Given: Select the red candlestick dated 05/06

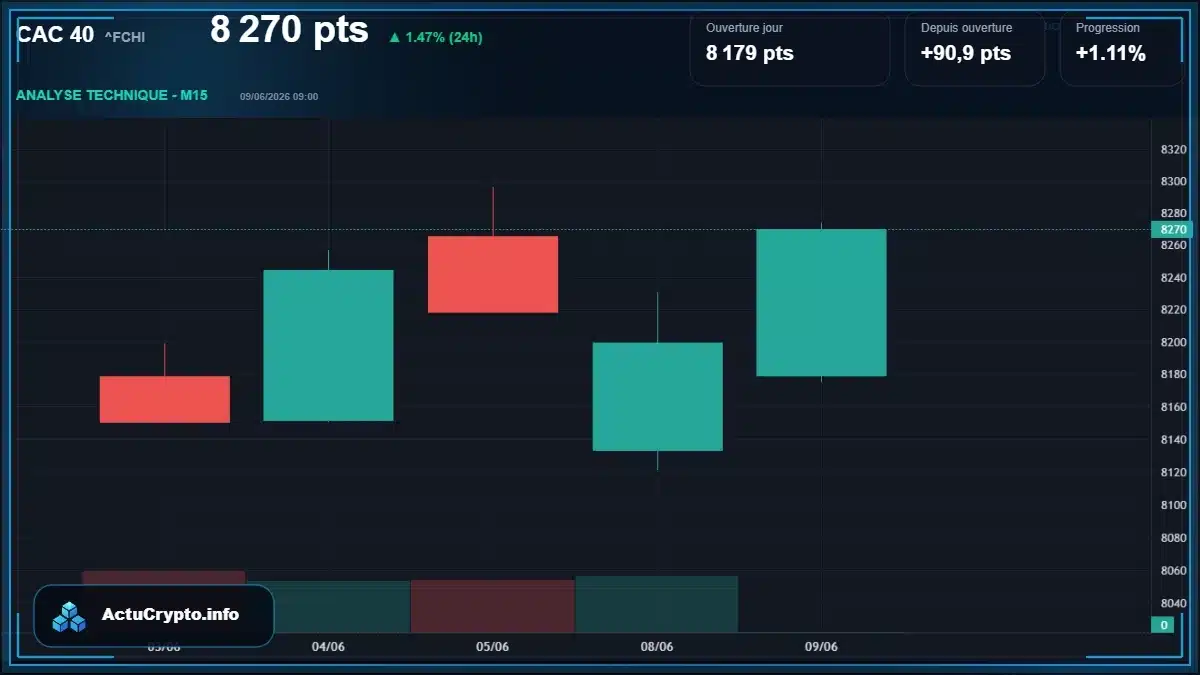Looking at the screenshot, I should (493, 274).
